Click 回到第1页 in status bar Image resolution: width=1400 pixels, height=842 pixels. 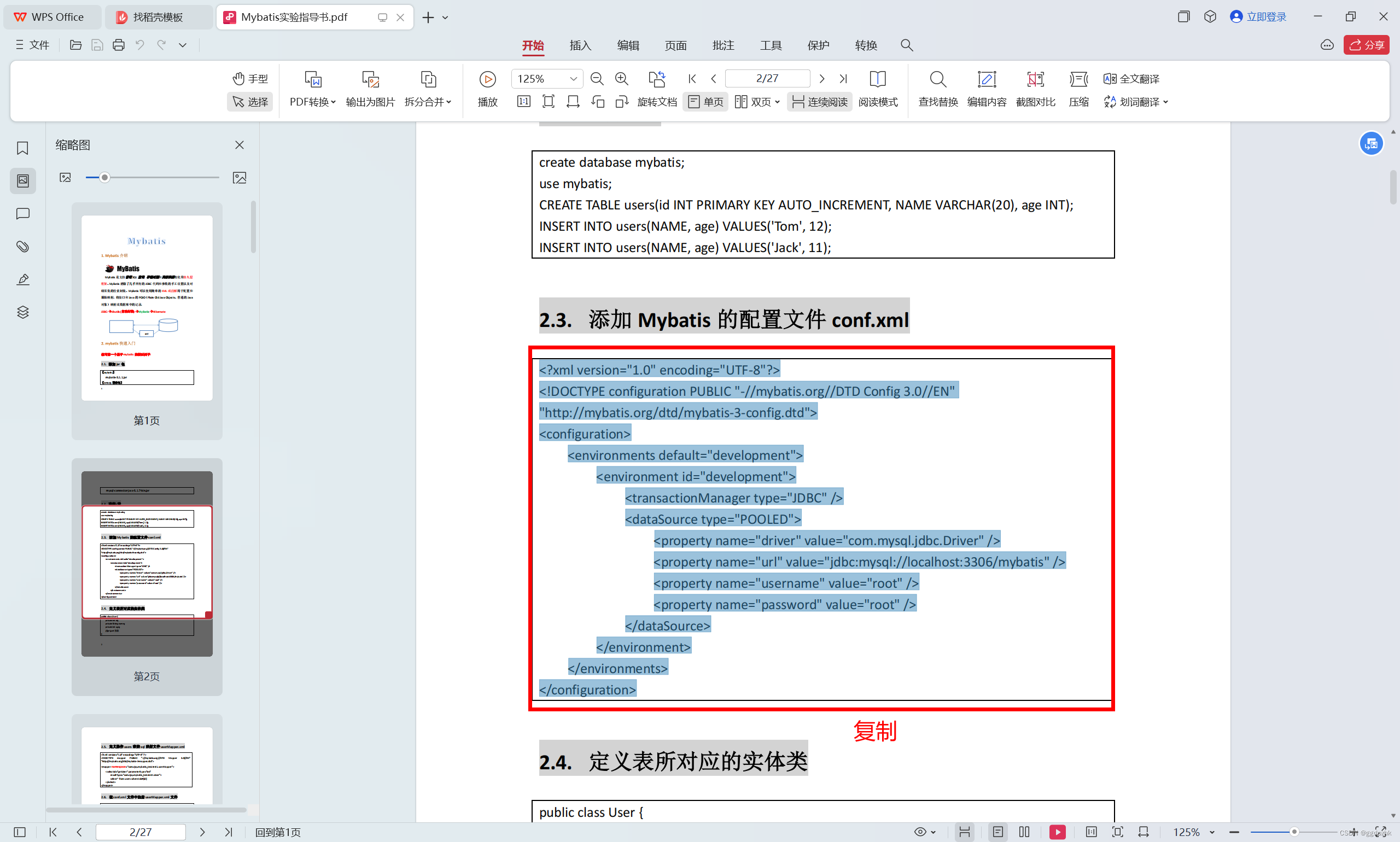(278, 832)
